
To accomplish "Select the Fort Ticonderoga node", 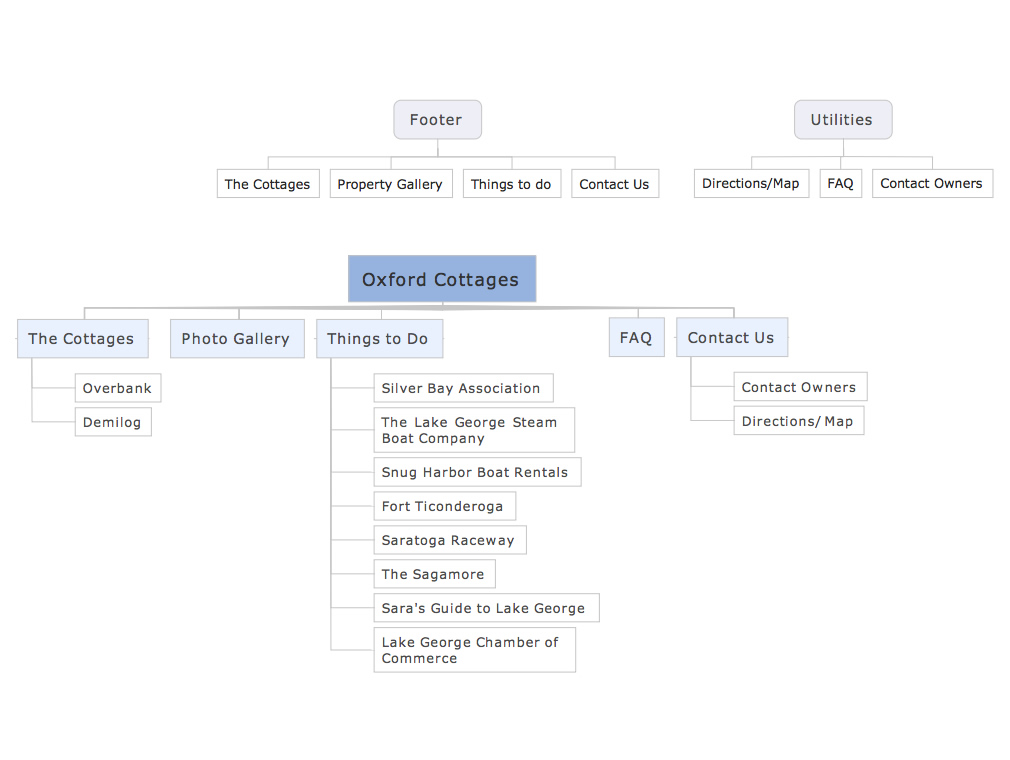I will [x=444, y=506].
